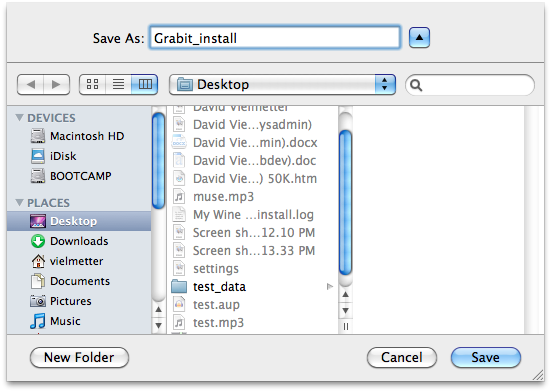Open the vielmetter home folder

(67, 261)
